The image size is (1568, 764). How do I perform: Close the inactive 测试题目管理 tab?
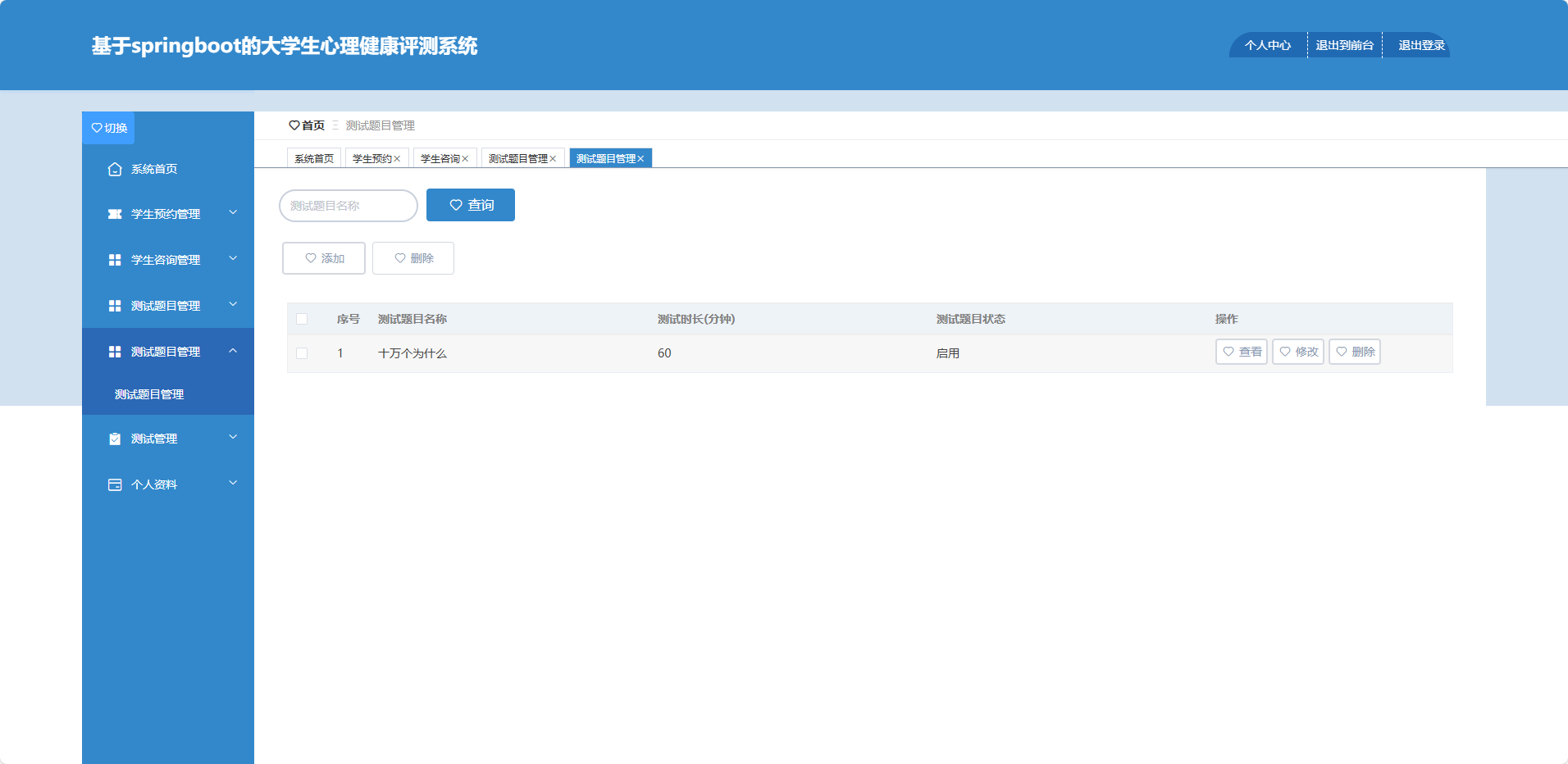pyautogui.click(x=553, y=159)
